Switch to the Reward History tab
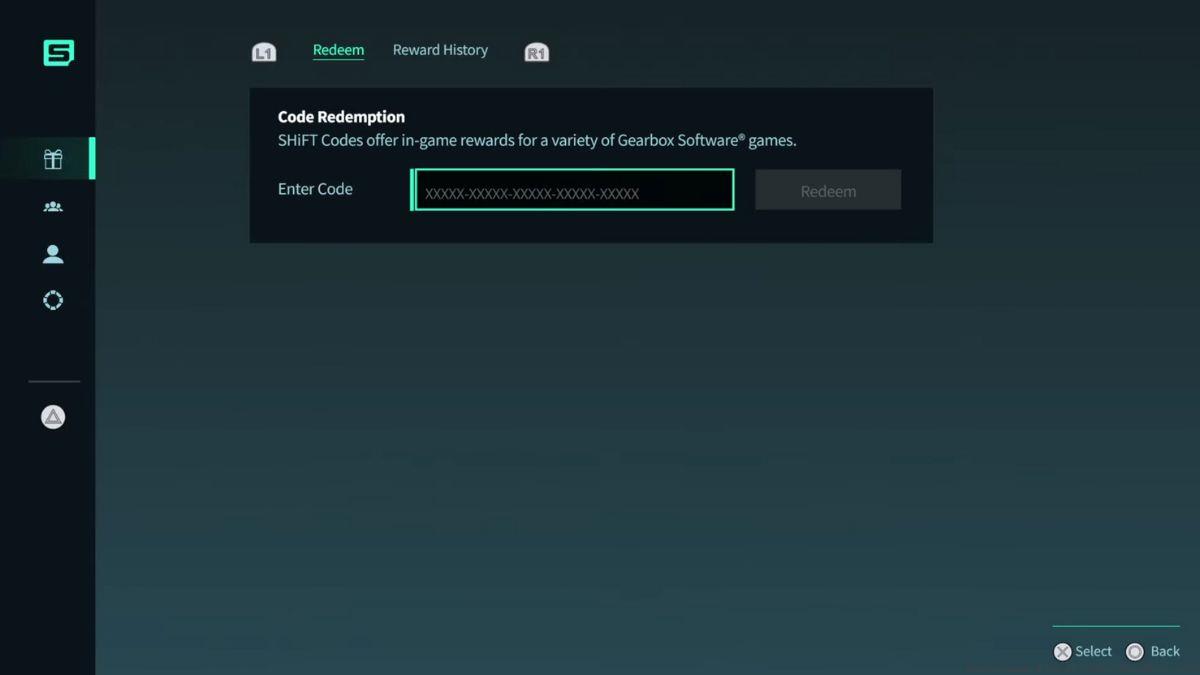Viewport: 1200px width, 675px height. (x=440, y=49)
